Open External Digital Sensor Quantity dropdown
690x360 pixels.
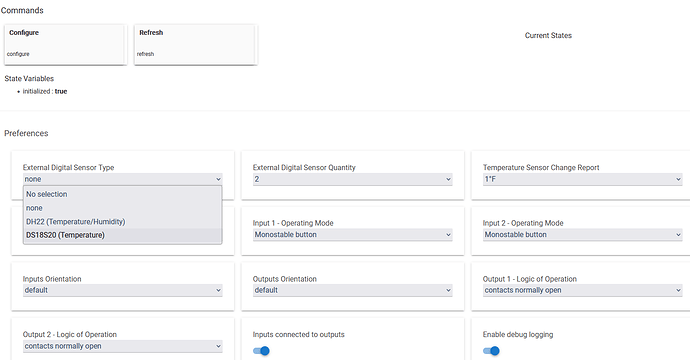coord(352,179)
